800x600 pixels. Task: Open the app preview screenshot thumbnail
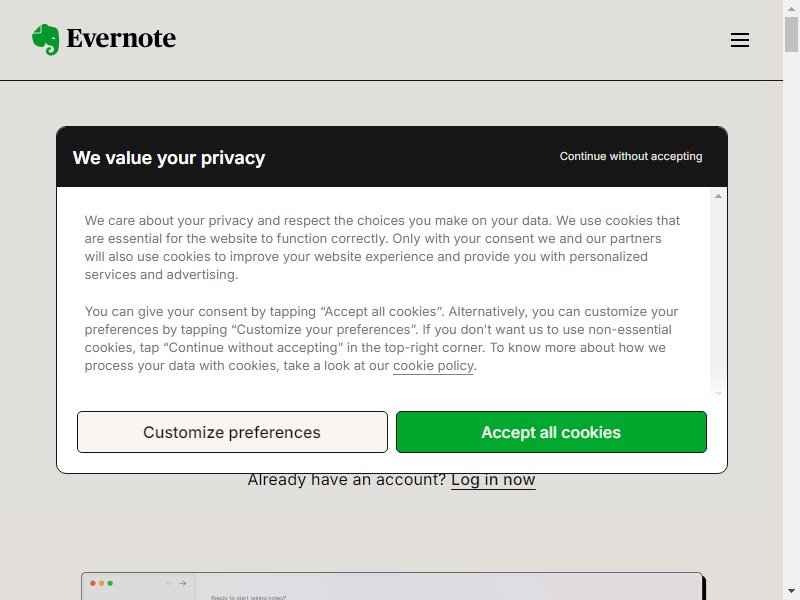(392, 586)
